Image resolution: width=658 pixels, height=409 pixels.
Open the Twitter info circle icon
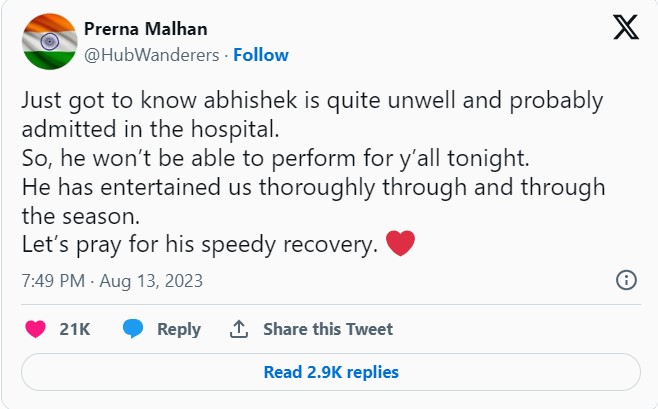click(x=627, y=280)
